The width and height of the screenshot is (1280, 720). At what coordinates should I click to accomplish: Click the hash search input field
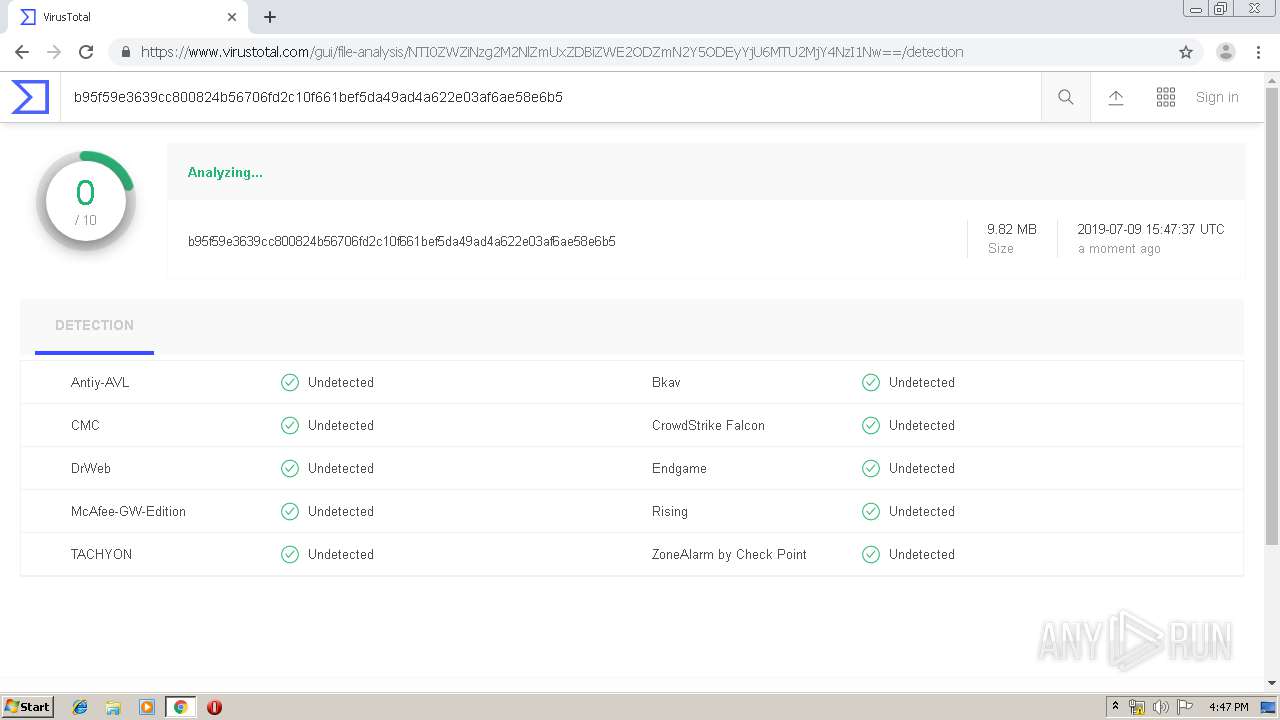pyautogui.click(x=550, y=97)
